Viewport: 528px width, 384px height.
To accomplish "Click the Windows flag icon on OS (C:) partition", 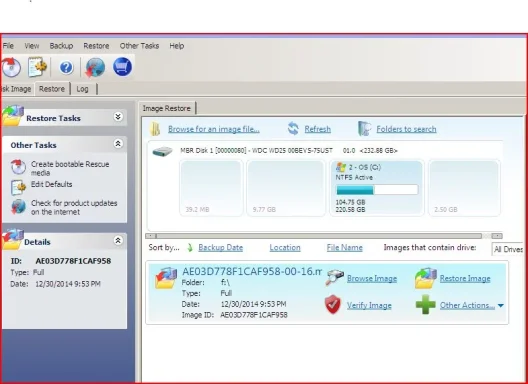I will [341, 167].
